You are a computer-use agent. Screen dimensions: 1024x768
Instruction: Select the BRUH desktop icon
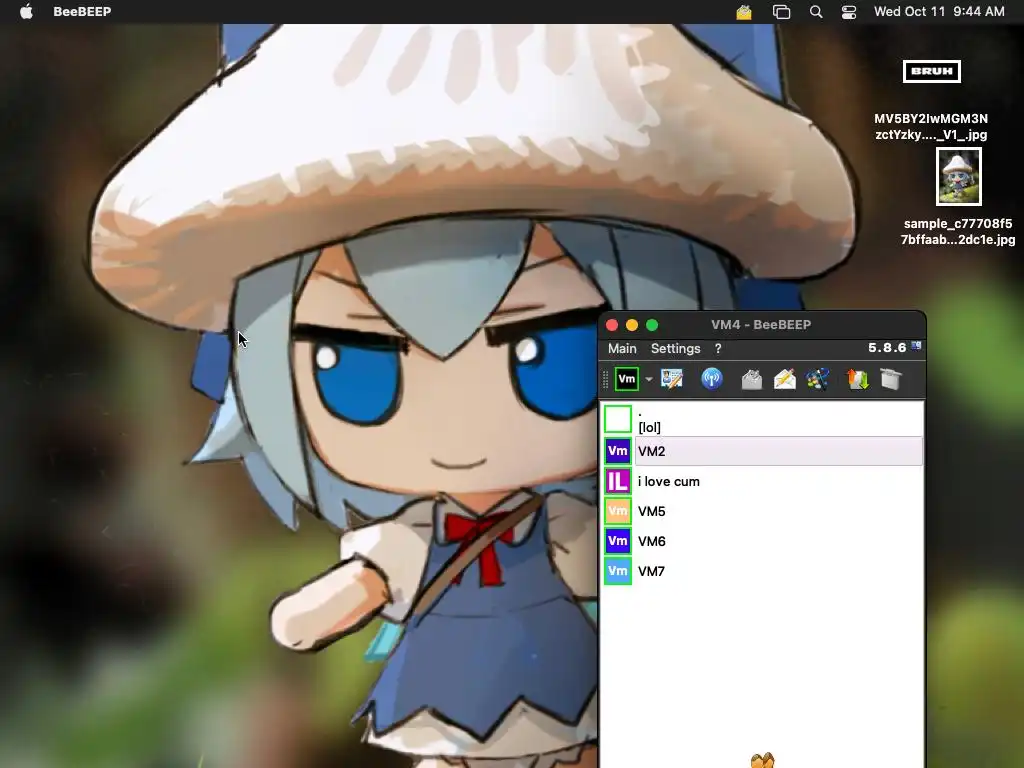(931, 71)
